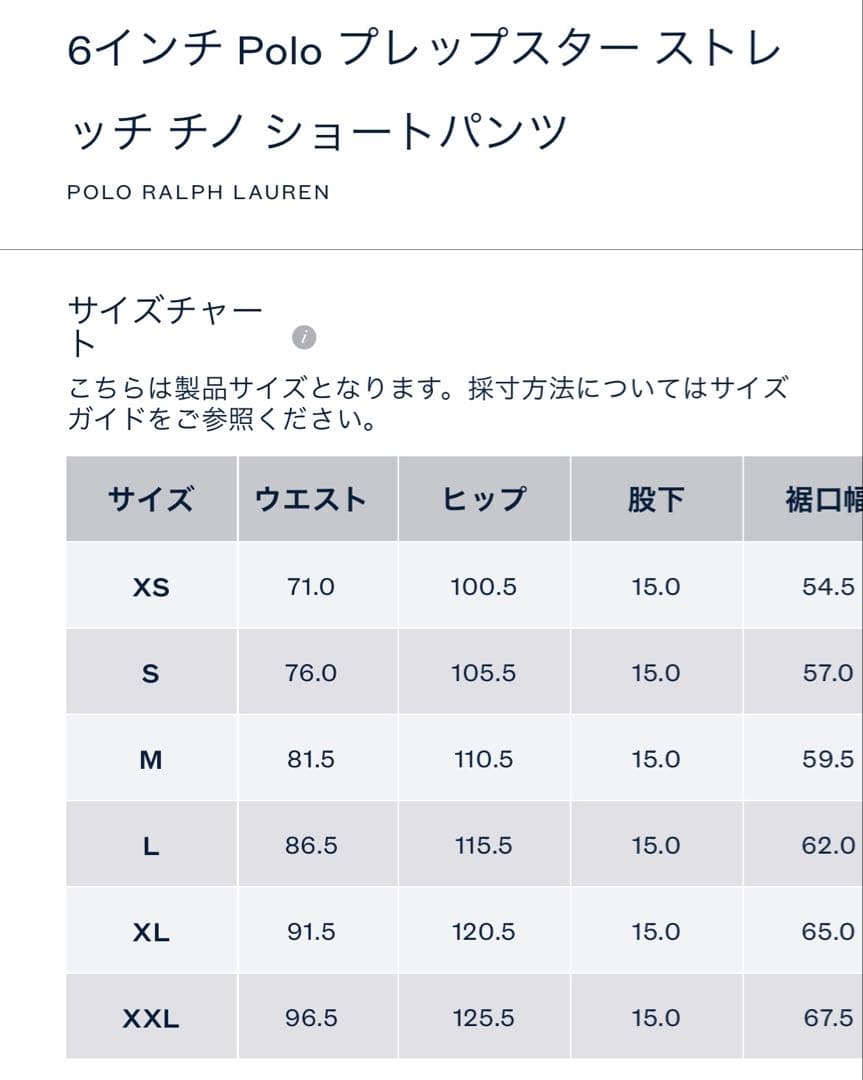Click the ウエスト column header
Screen dimensions: 863x1080
tap(311, 499)
